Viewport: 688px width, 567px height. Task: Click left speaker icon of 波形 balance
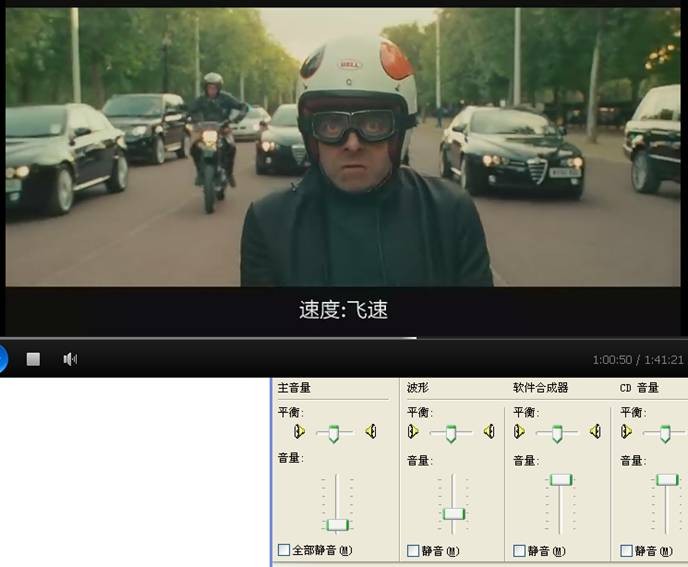(413, 432)
